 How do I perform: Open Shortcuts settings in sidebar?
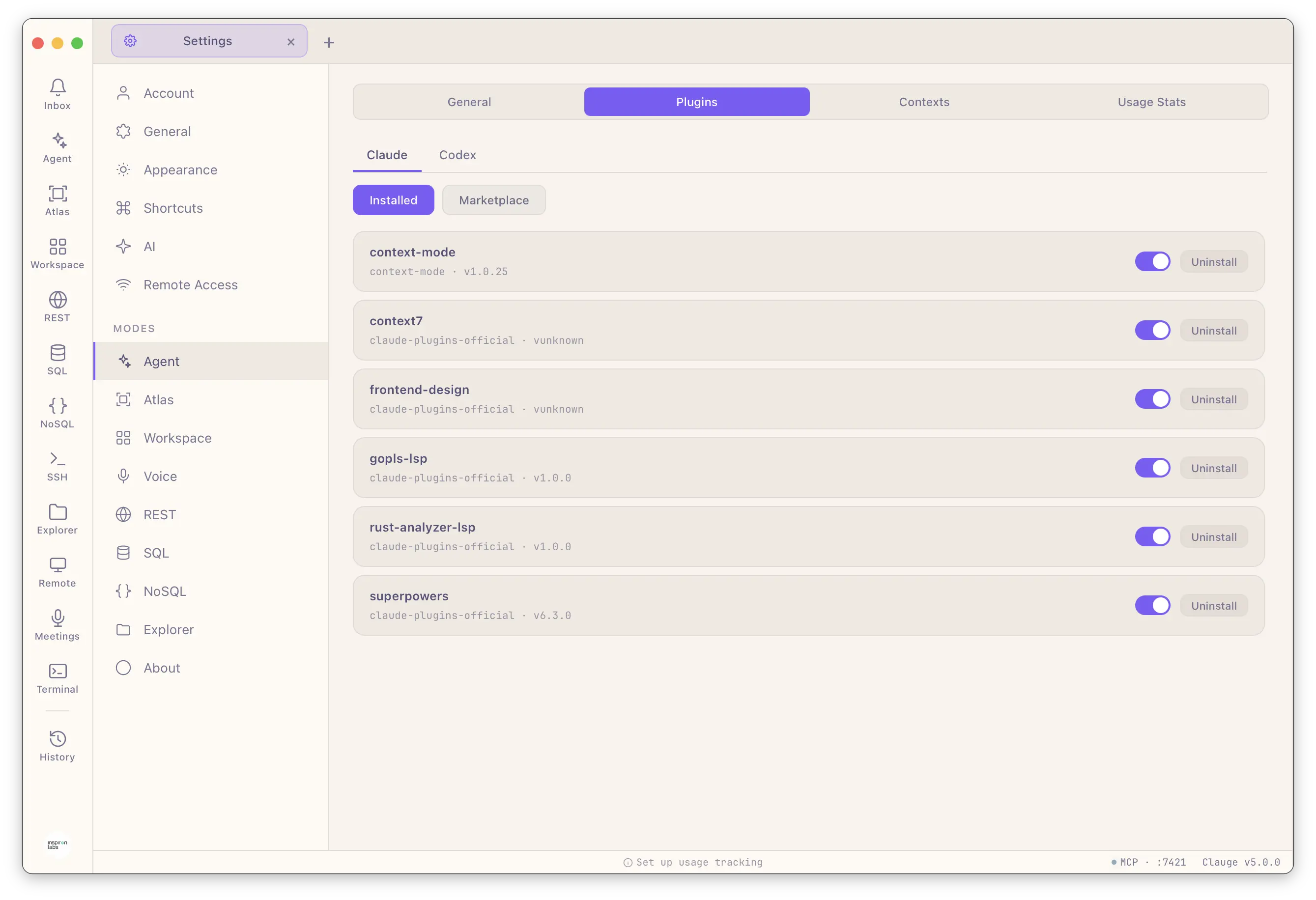tap(211, 208)
